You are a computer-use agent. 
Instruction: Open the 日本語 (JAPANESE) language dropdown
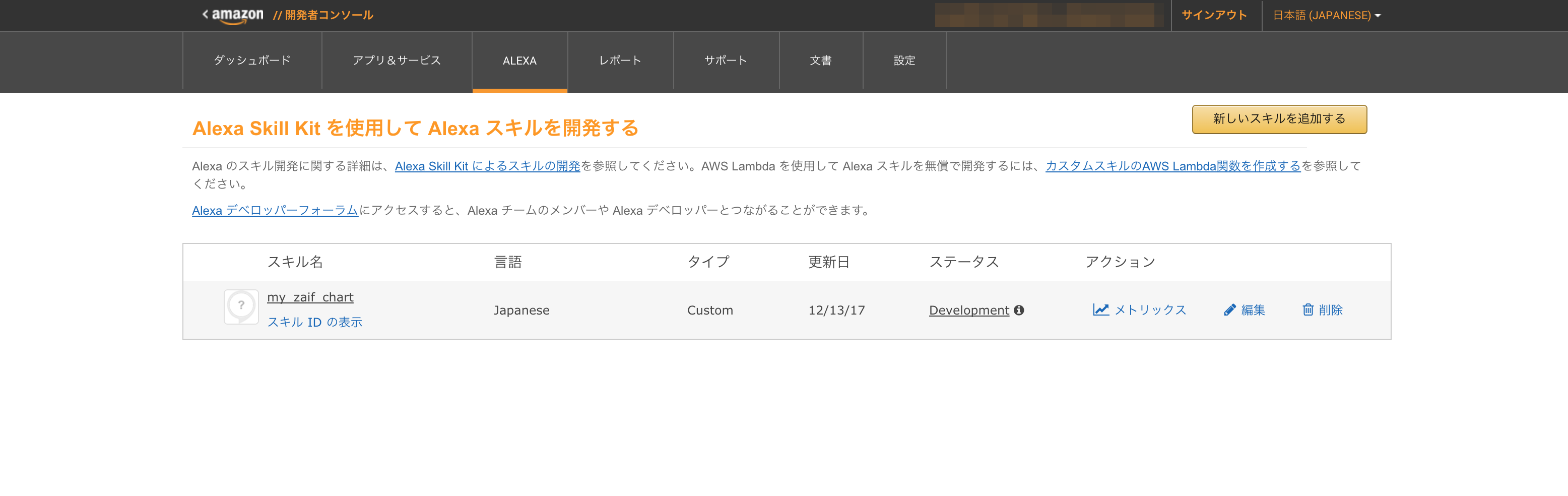click(1326, 15)
